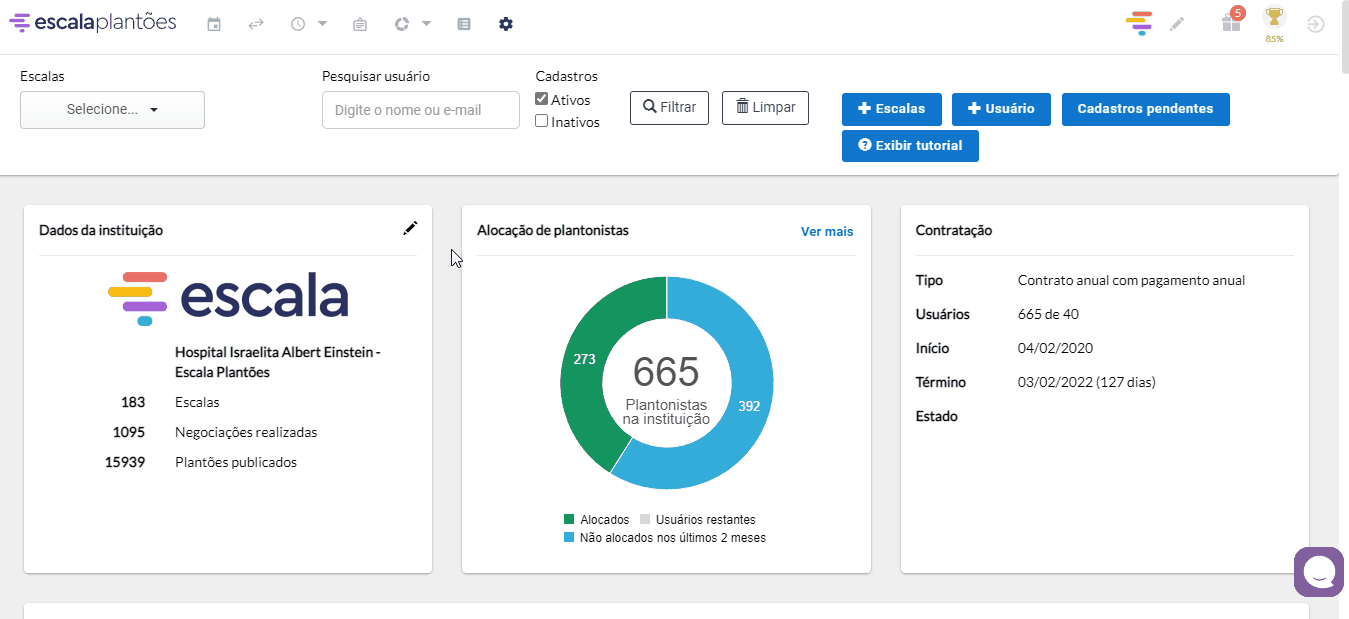Edit institution data with the pencil icon
The height and width of the screenshot is (619, 1349).
pyautogui.click(x=410, y=229)
